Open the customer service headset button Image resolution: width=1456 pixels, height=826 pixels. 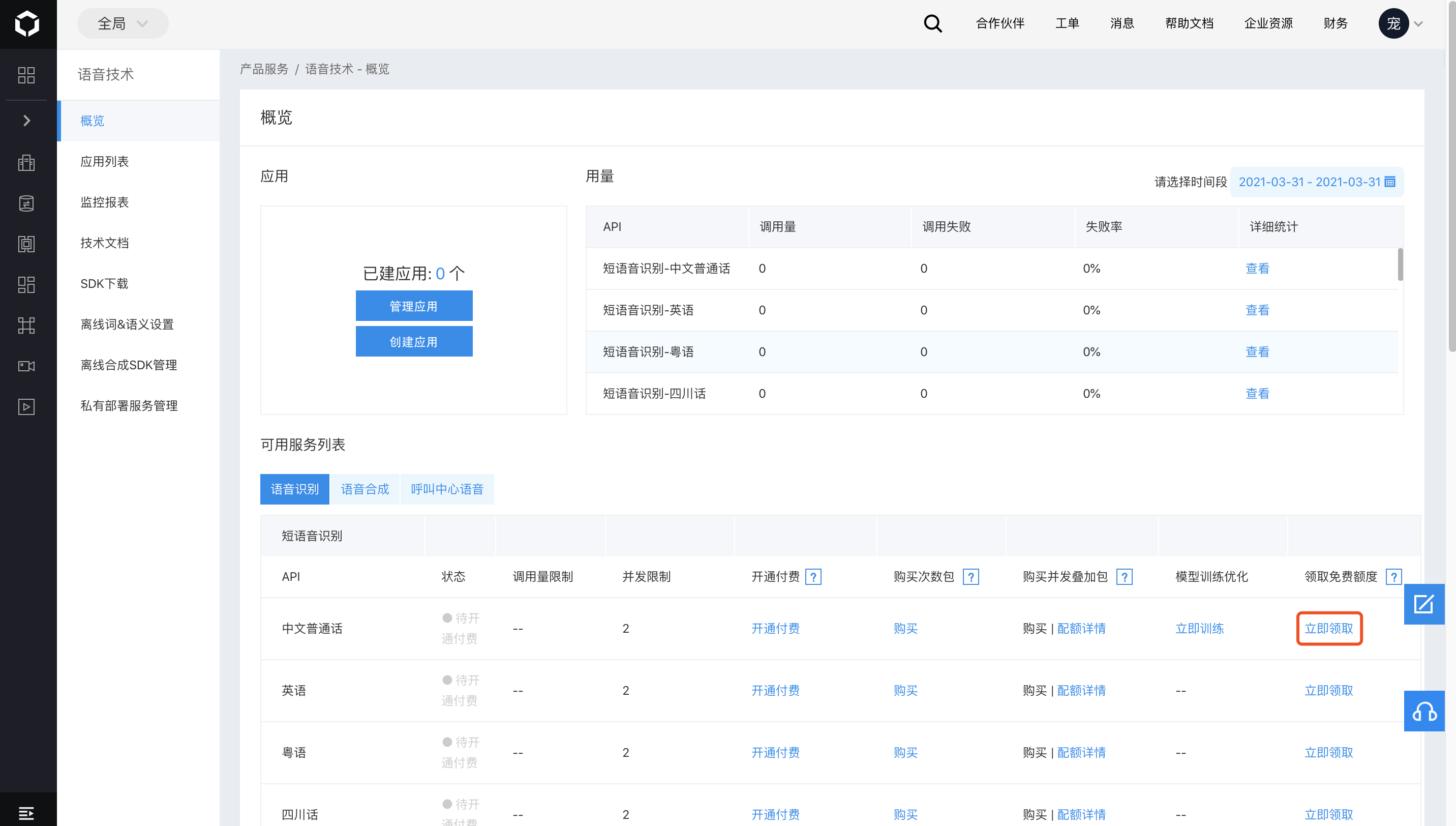pos(1423,711)
